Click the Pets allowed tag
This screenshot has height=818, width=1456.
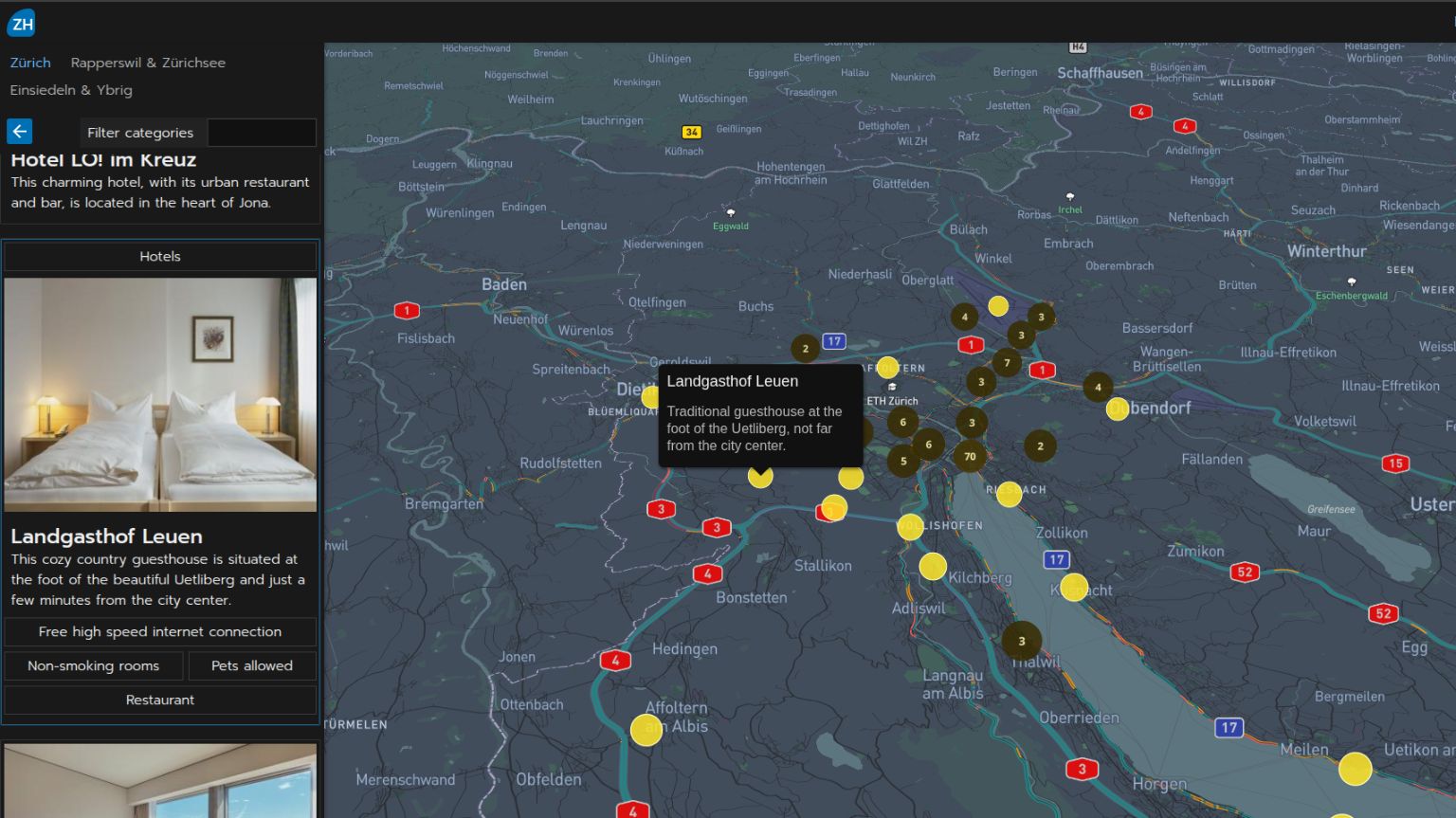(x=252, y=665)
